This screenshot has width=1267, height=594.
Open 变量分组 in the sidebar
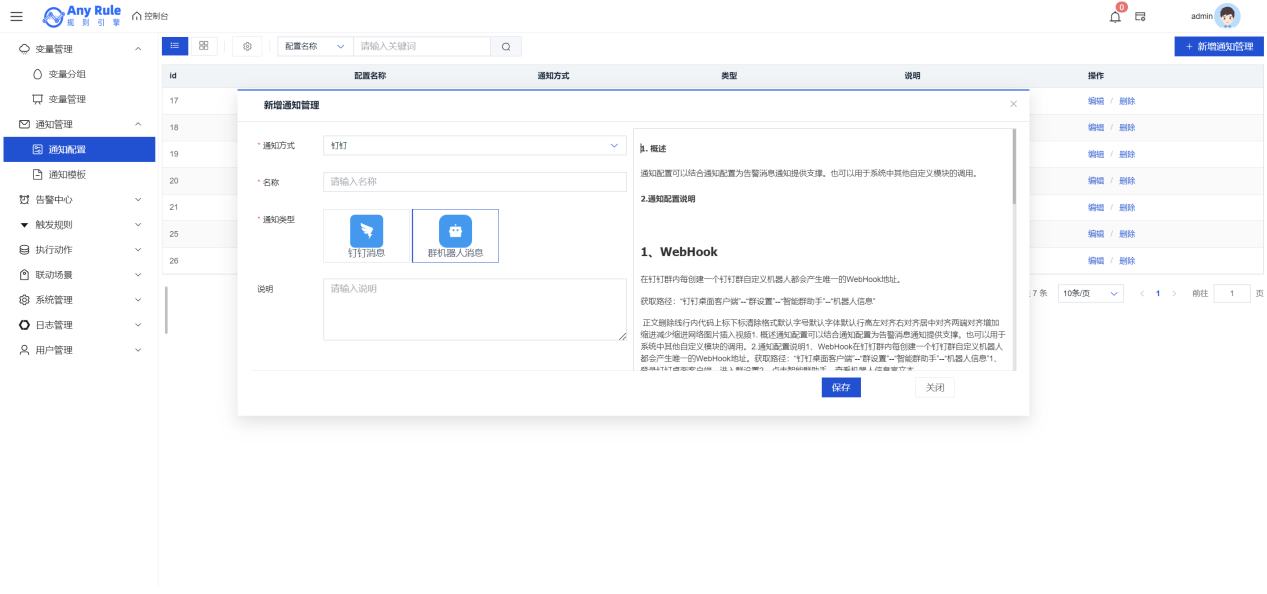67,74
